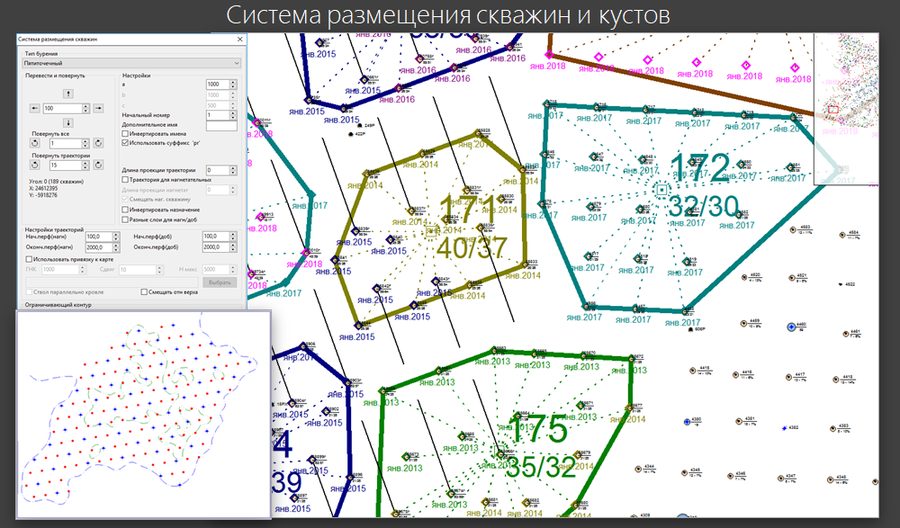Image resolution: width=900 pixels, height=528 pixels.
Task: Select well pad label 175
Action: [x=538, y=428]
